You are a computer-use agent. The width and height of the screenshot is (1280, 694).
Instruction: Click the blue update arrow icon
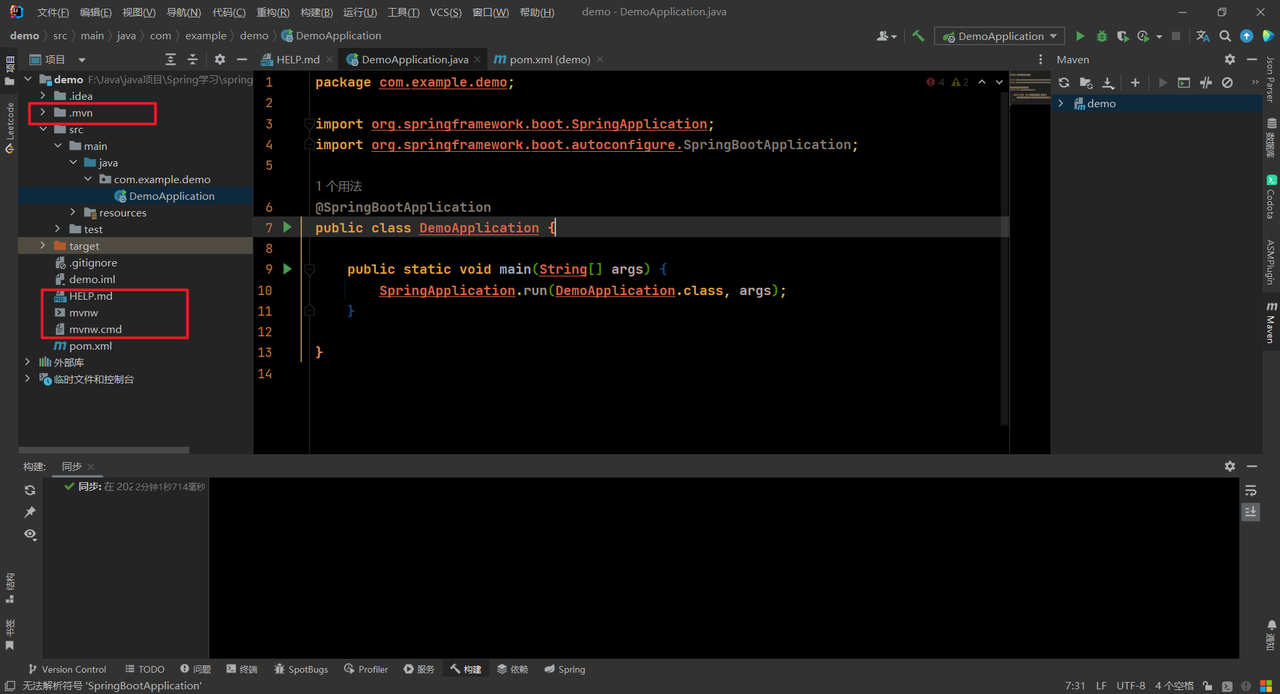click(1246, 36)
